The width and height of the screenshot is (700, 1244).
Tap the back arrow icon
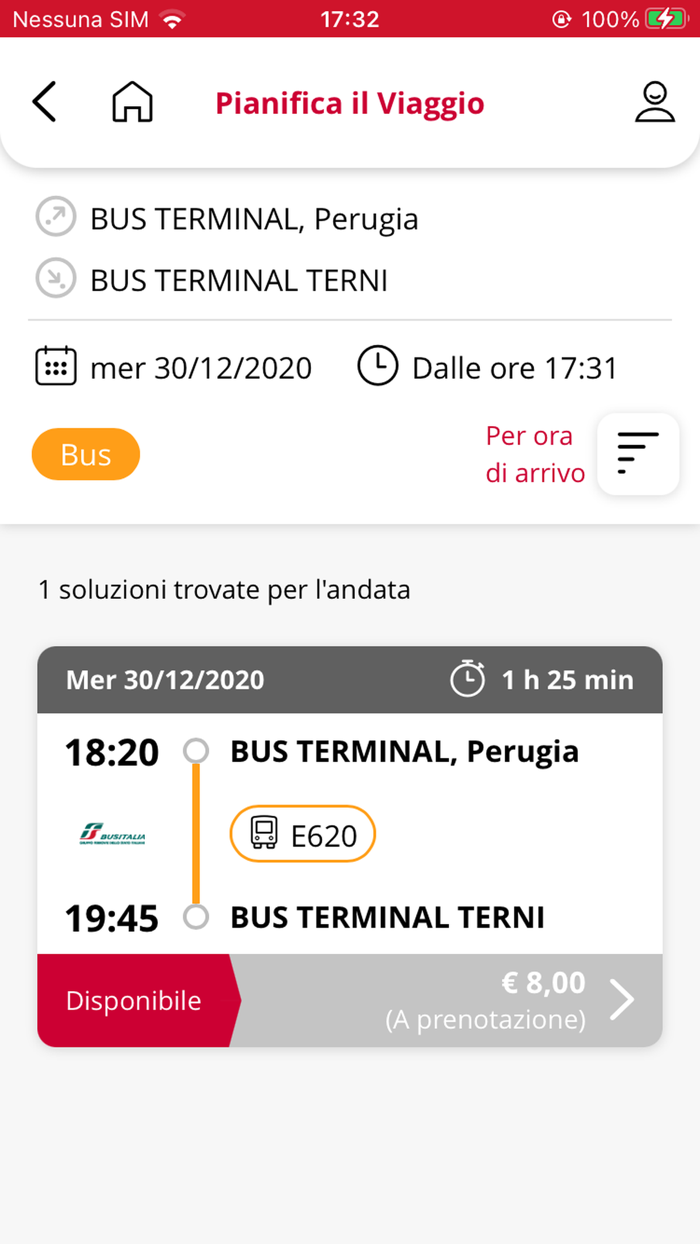(x=44, y=102)
